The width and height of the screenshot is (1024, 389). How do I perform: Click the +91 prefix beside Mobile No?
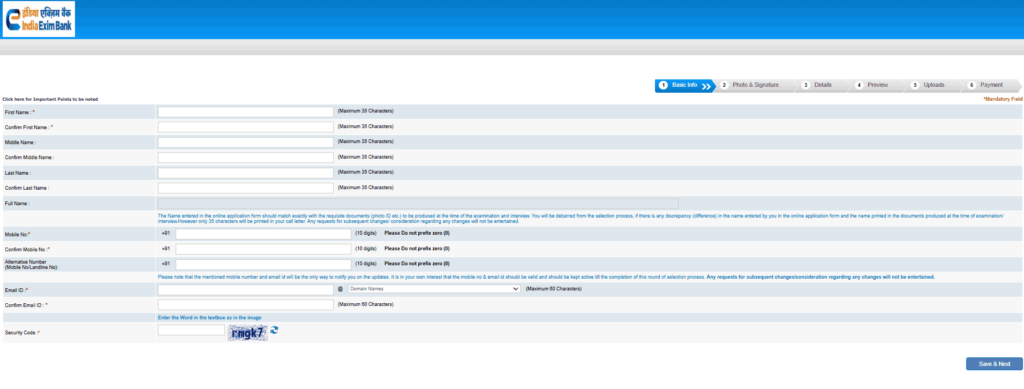(166, 234)
